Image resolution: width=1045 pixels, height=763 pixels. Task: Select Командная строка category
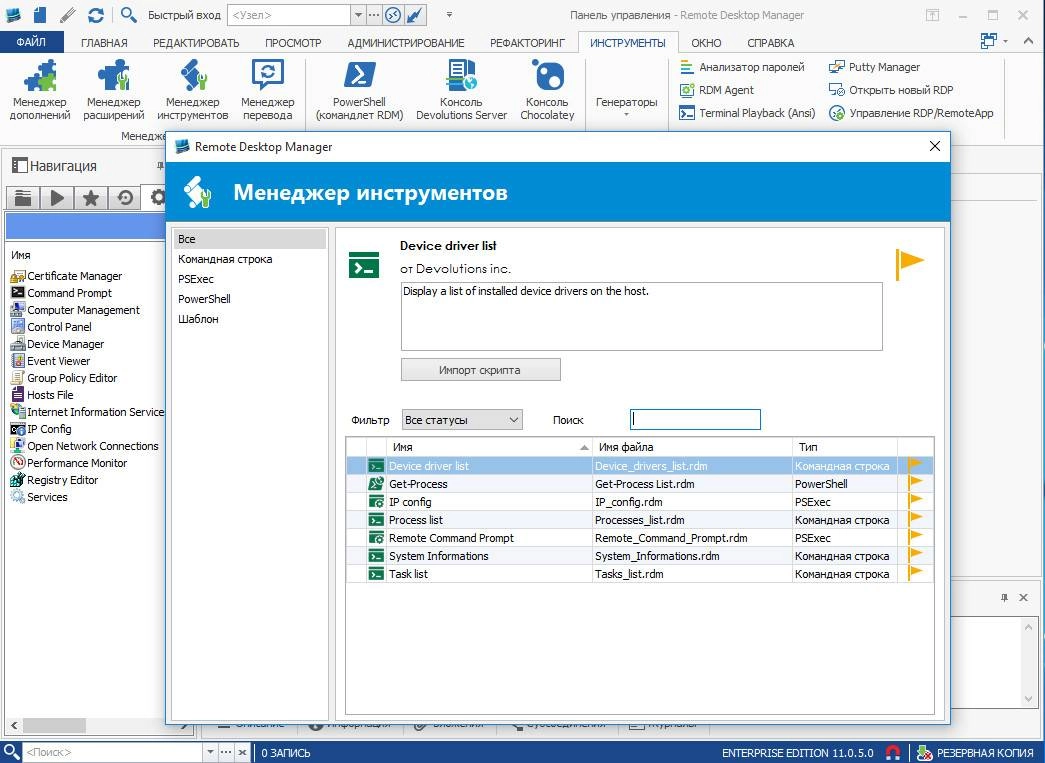(x=250, y=259)
